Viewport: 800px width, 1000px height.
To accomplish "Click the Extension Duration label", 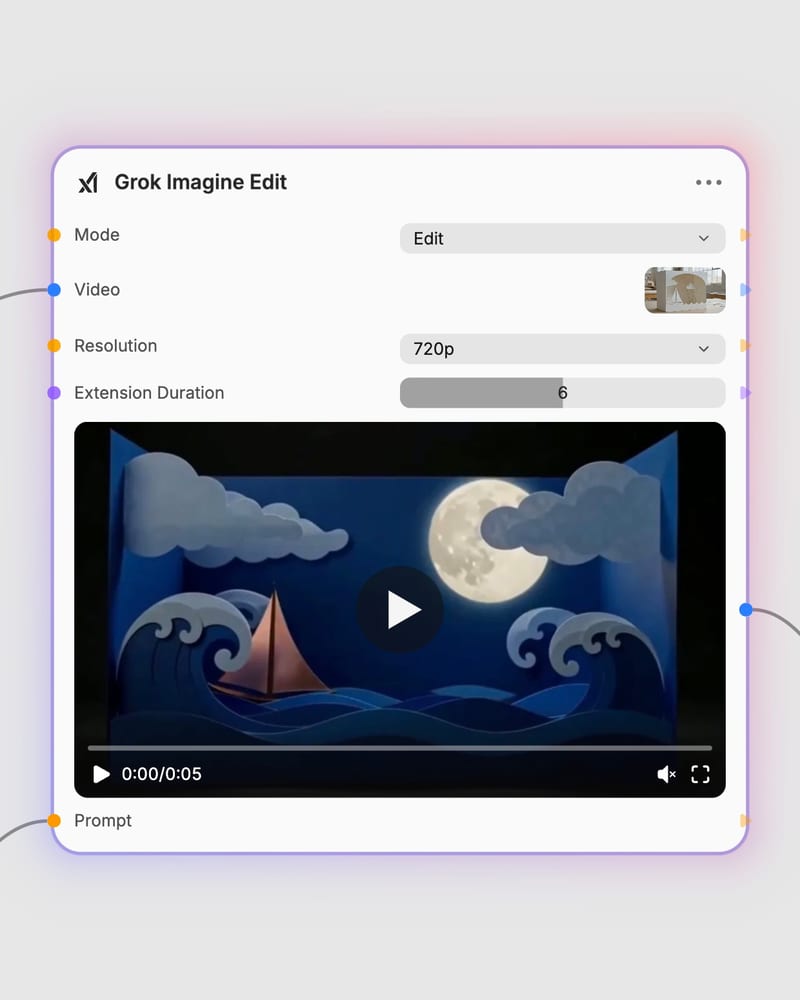I will coord(149,393).
